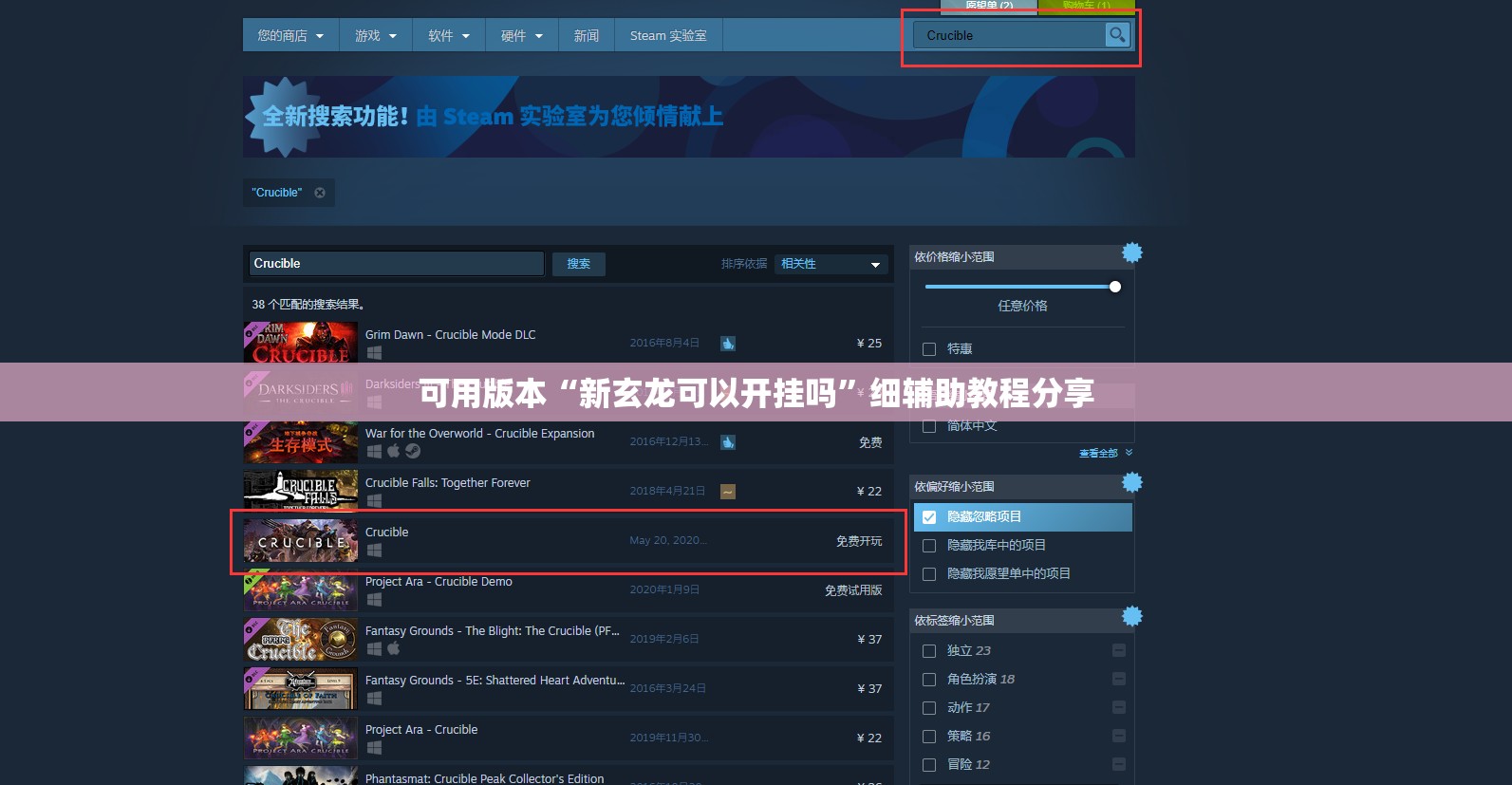Uncheck 隐藏忽略项目 preference
Viewport: 1512px width, 785px height.
click(x=929, y=517)
